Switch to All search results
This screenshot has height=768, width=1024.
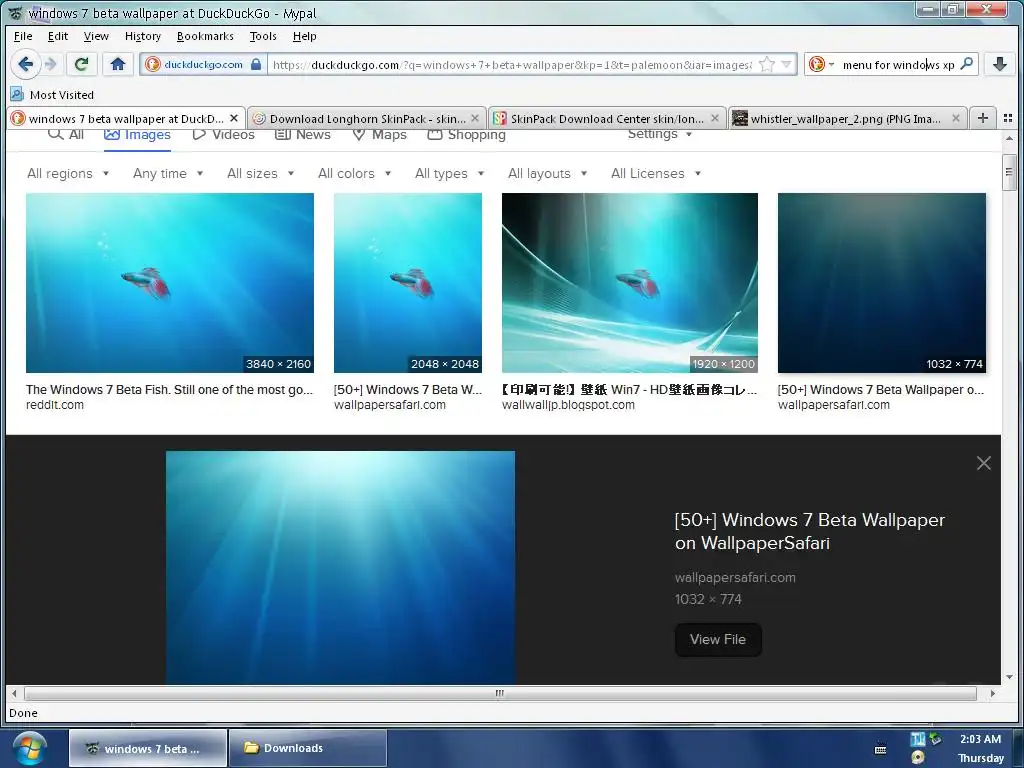tap(66, 134)
